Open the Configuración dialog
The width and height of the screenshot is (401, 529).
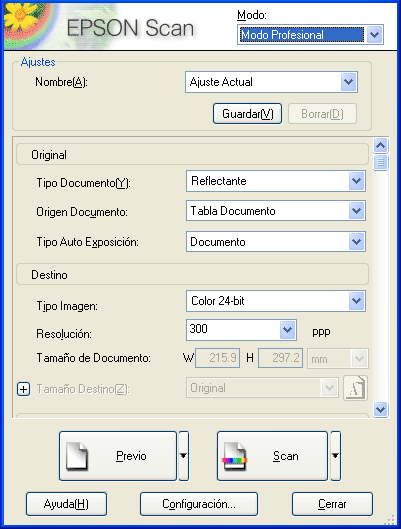(199, 504)
